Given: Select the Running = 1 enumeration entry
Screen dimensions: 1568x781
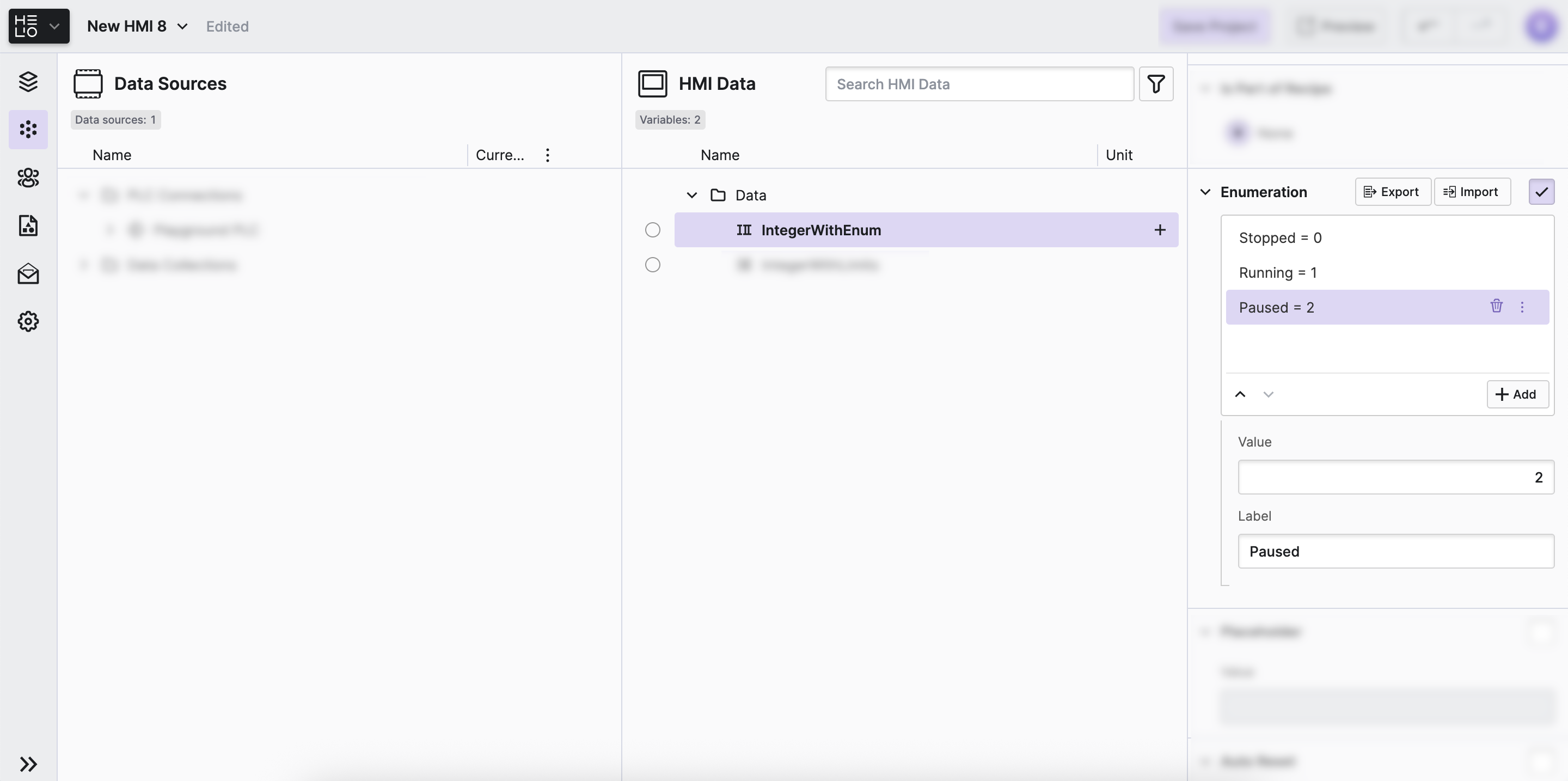Looking at the screenshot, I should [1278, 273].
